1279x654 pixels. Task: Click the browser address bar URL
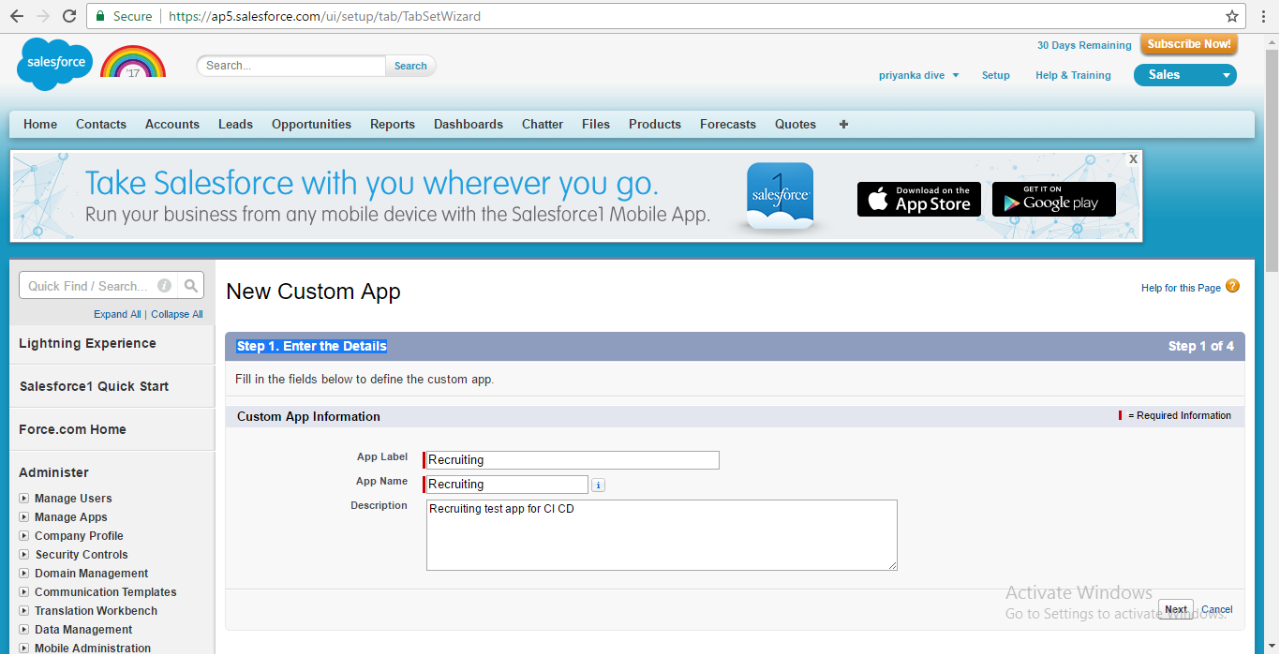point(325,16)
